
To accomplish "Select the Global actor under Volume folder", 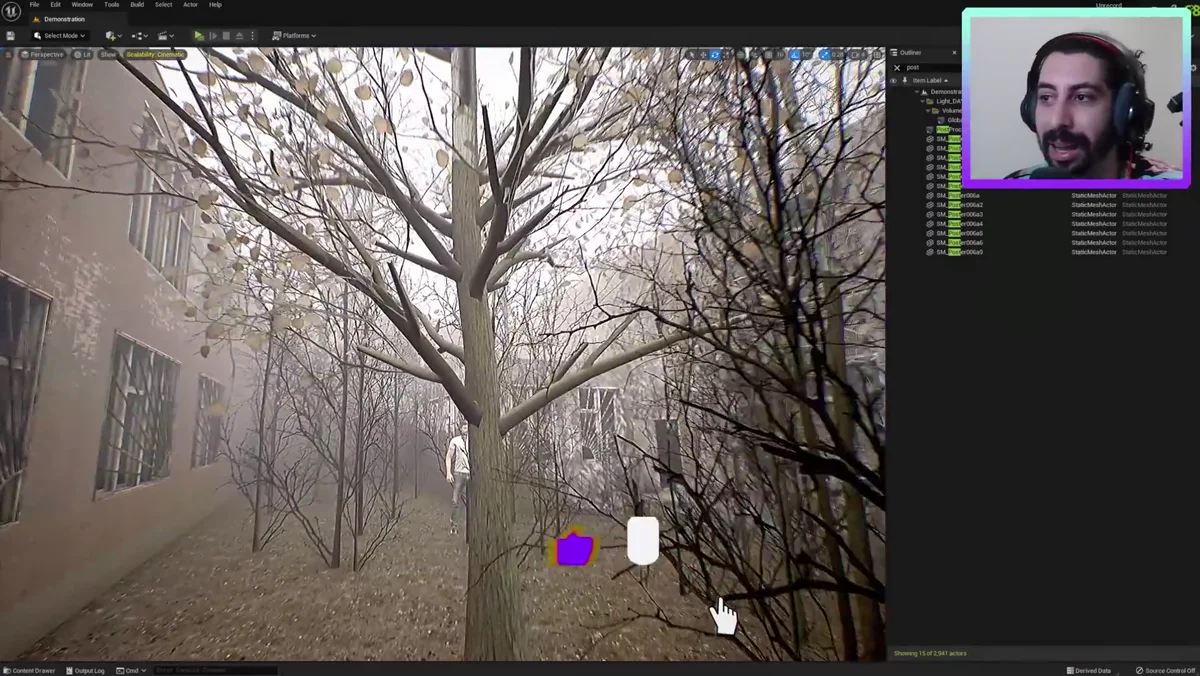I will tap(949, 120).
